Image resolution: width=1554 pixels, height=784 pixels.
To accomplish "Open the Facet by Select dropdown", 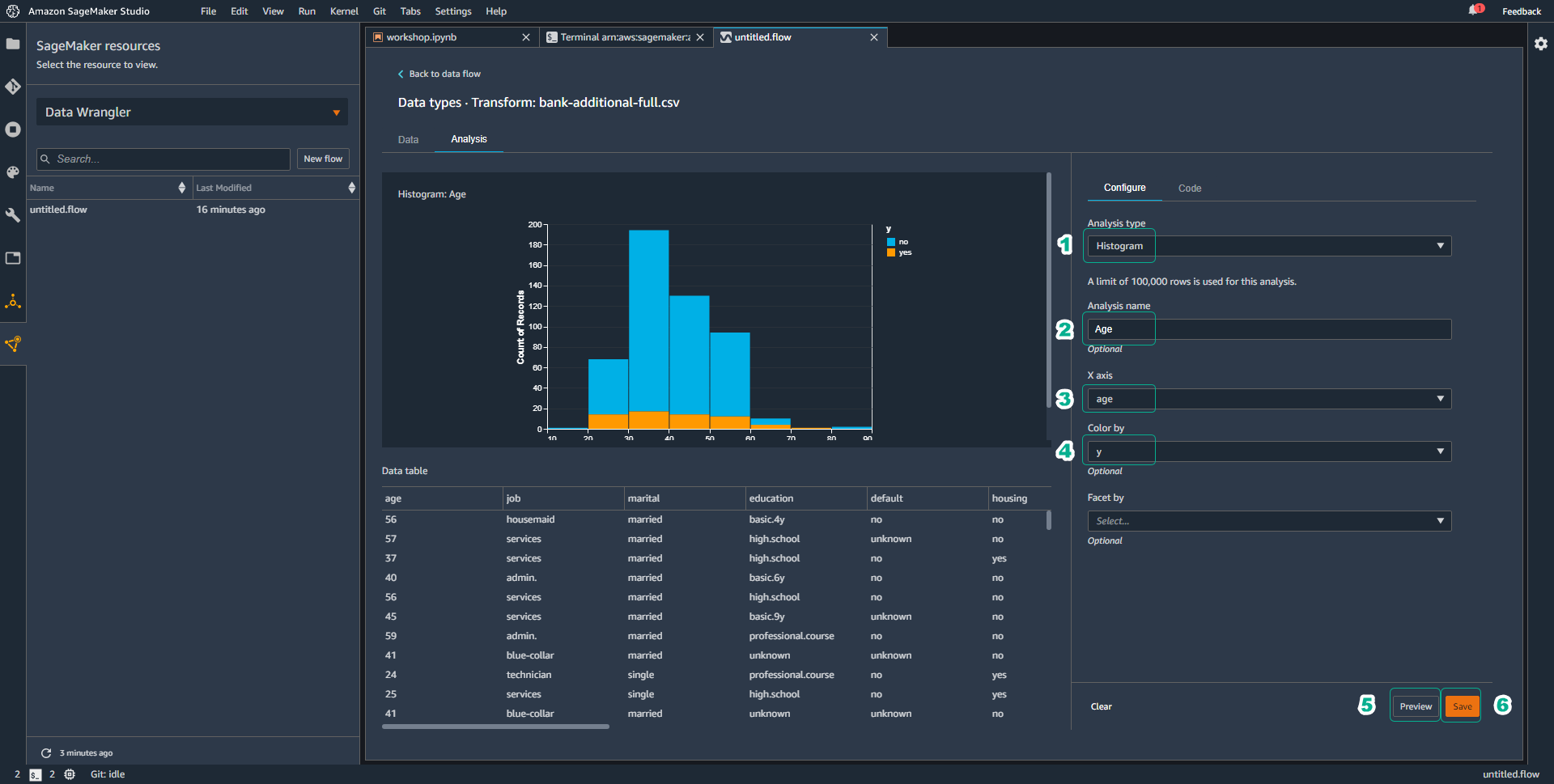I will click(1269, 521).
